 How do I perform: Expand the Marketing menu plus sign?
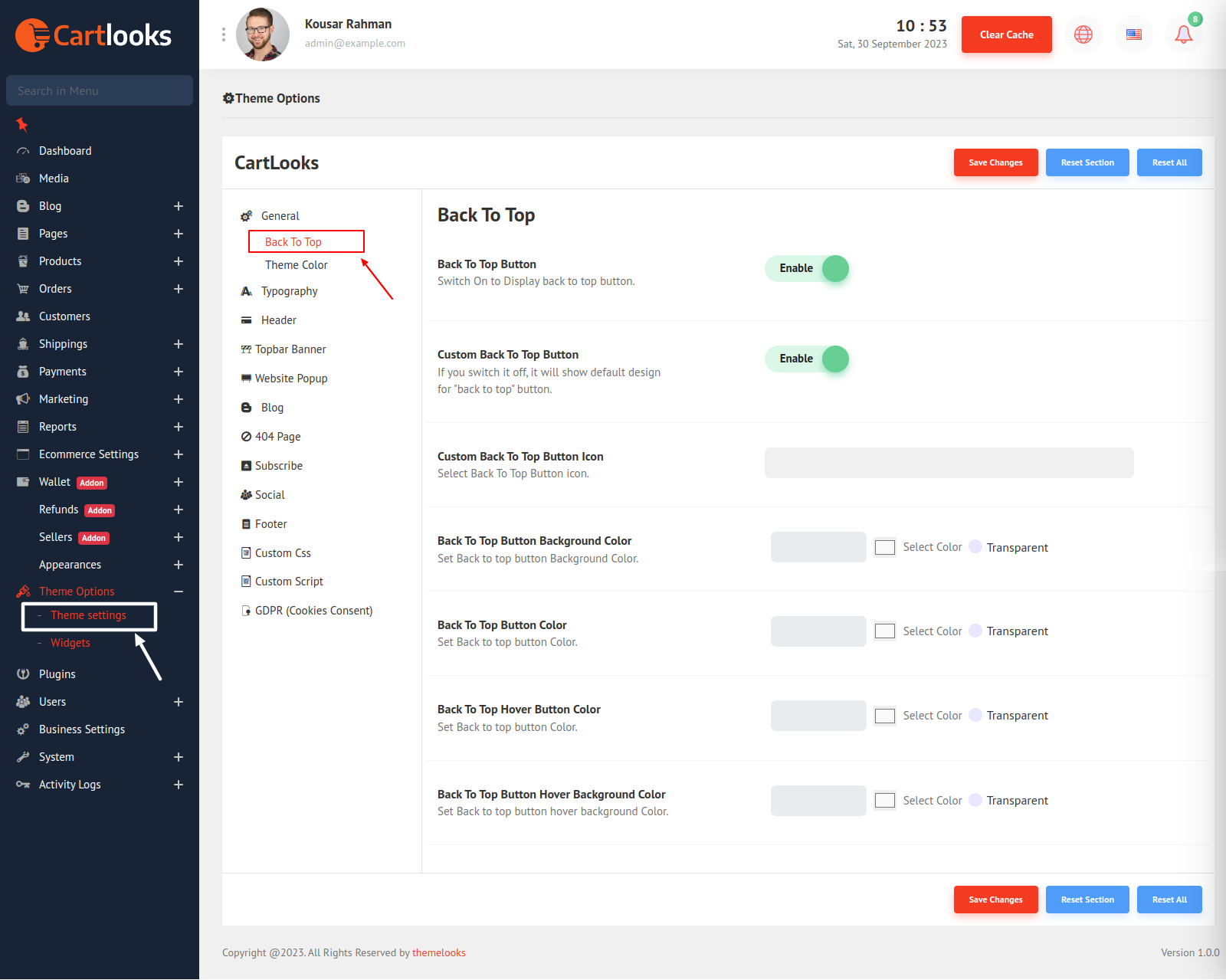coord(178,399)
